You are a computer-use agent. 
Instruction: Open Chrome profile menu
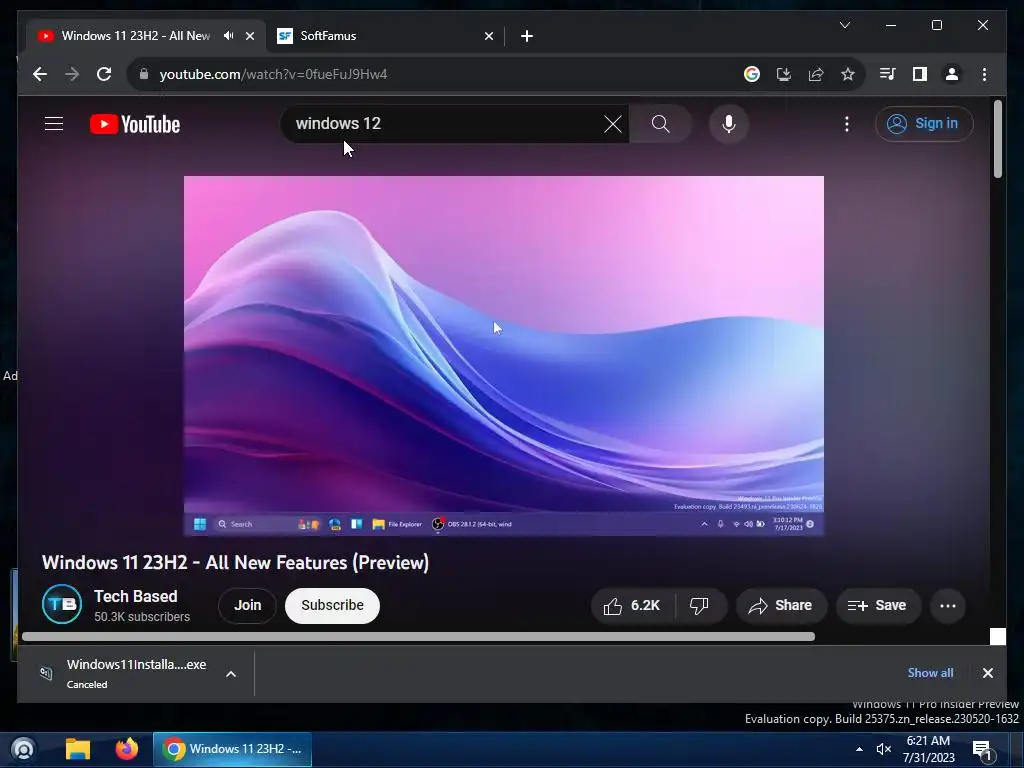pyautogui.click(x=952, y=74)
